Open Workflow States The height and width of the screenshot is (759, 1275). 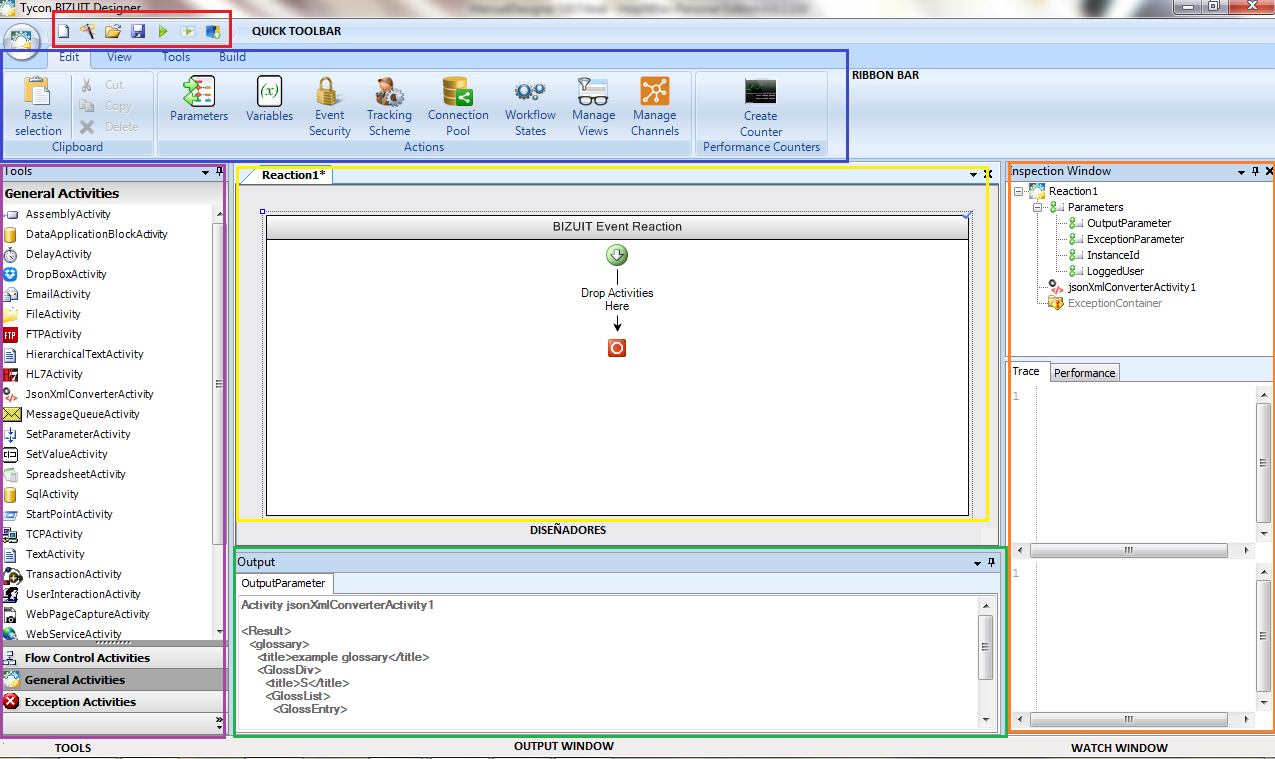tap(530, 107)
